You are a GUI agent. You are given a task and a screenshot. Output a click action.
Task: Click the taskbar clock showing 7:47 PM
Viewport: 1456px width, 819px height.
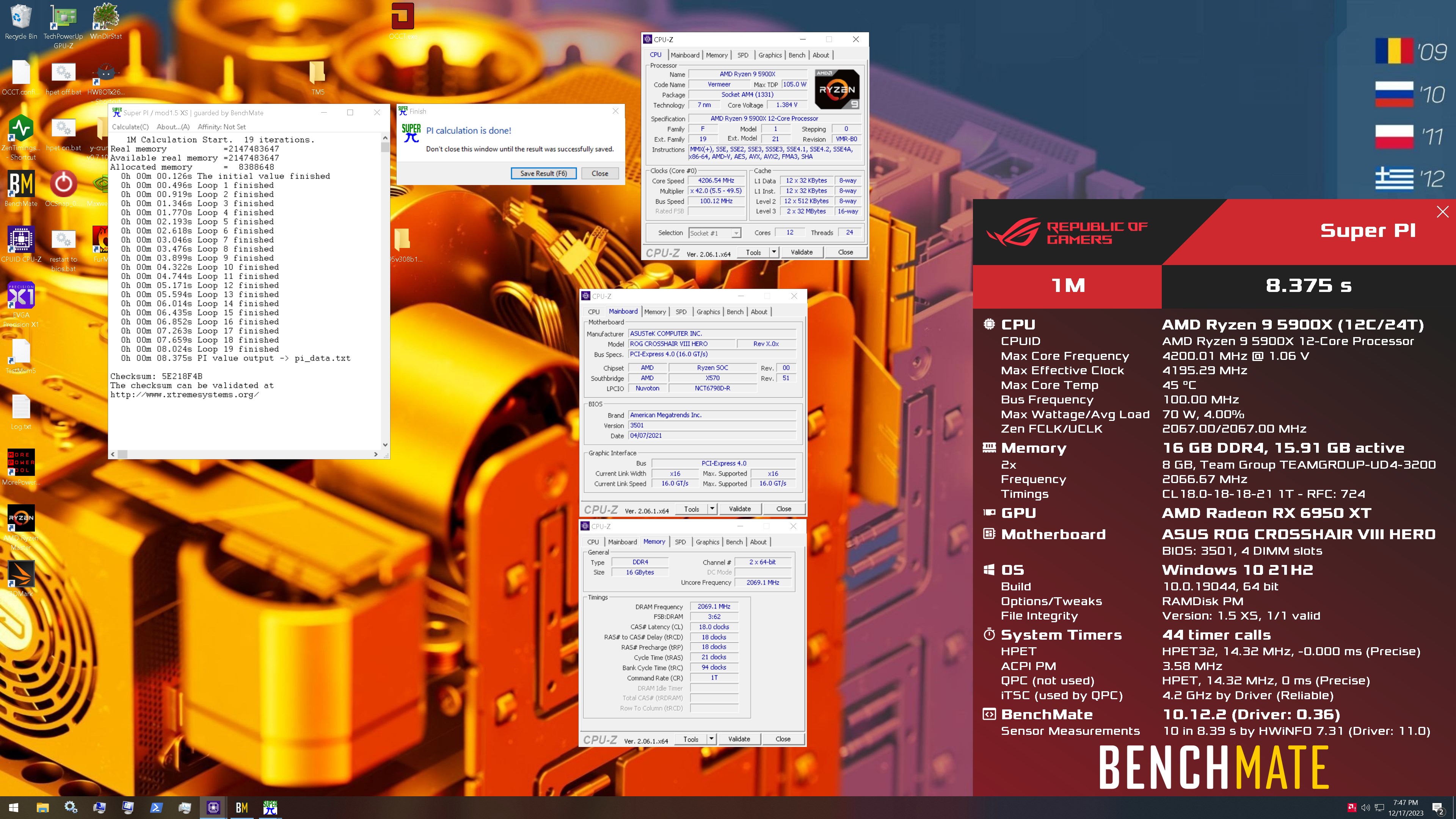click(1405, 808)
